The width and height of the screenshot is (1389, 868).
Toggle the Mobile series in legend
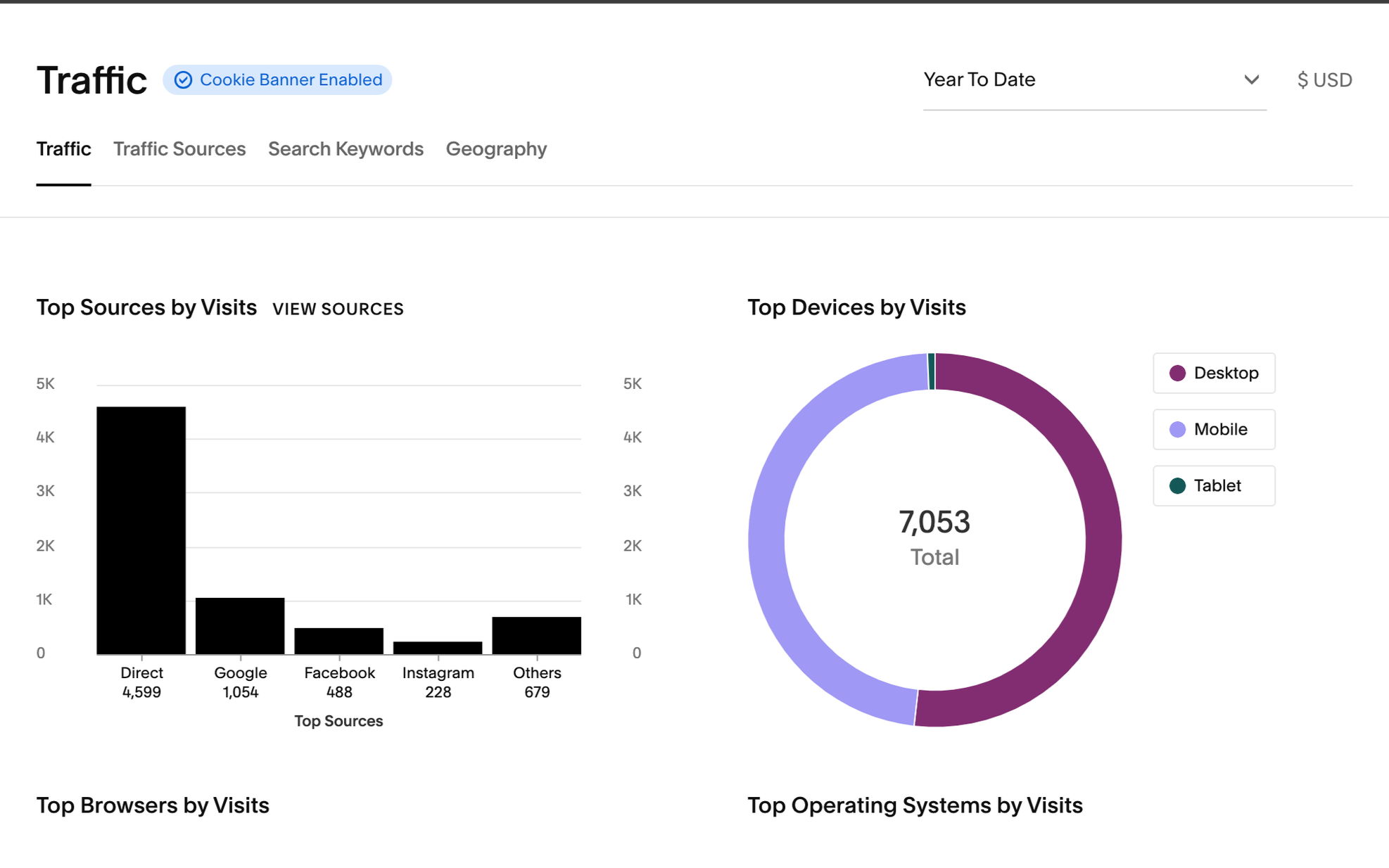[x=1214, y=429]
